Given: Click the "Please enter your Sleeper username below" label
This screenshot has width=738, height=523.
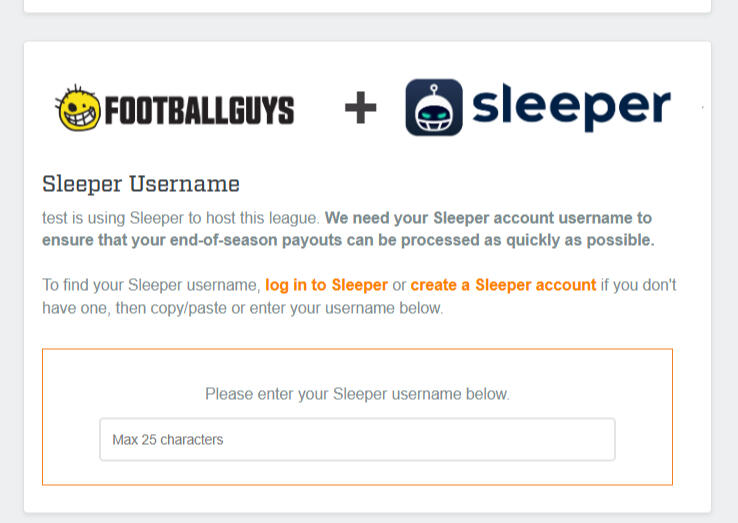Looking at the screenshot, I should click(357, 394).
